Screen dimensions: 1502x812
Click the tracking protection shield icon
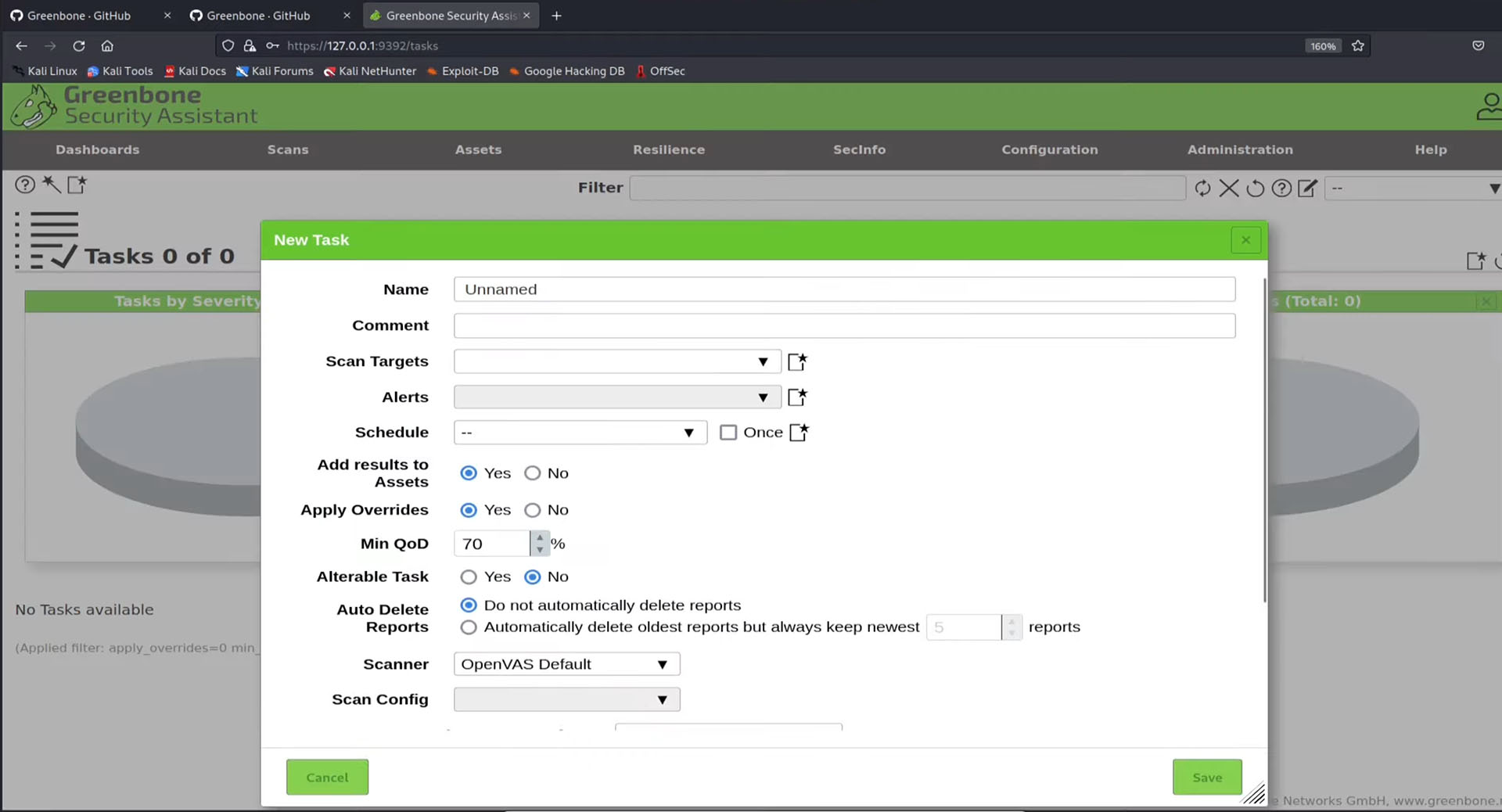(228, 45)
